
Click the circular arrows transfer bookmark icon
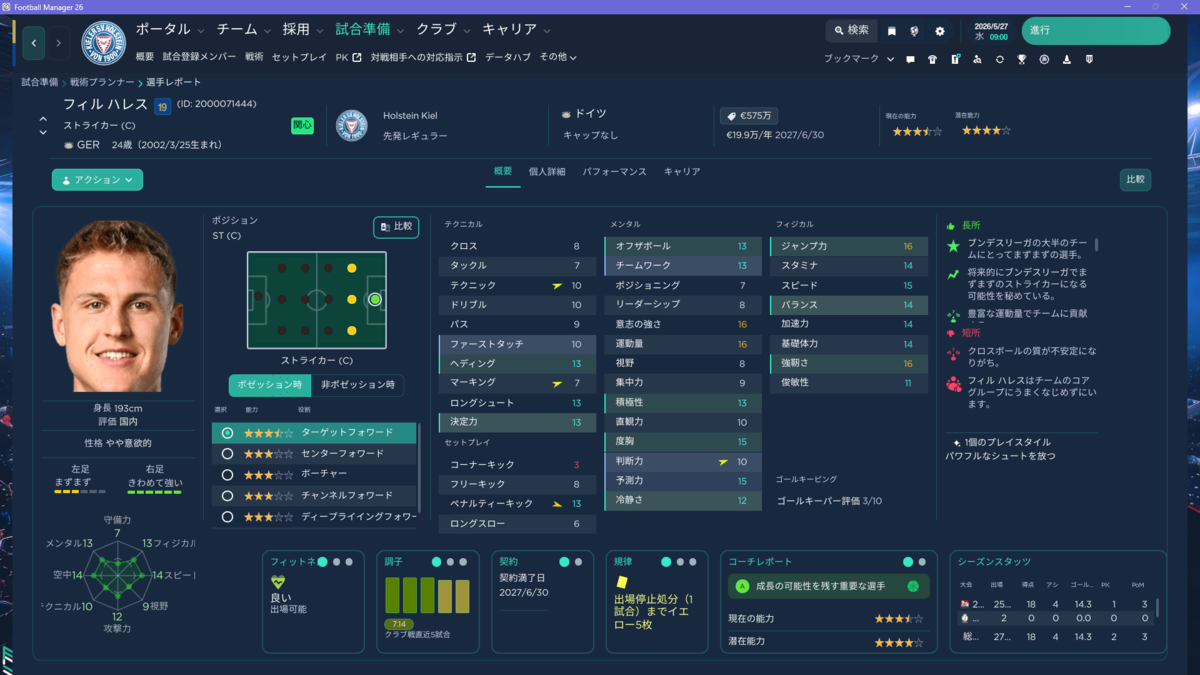pos(999,59)
